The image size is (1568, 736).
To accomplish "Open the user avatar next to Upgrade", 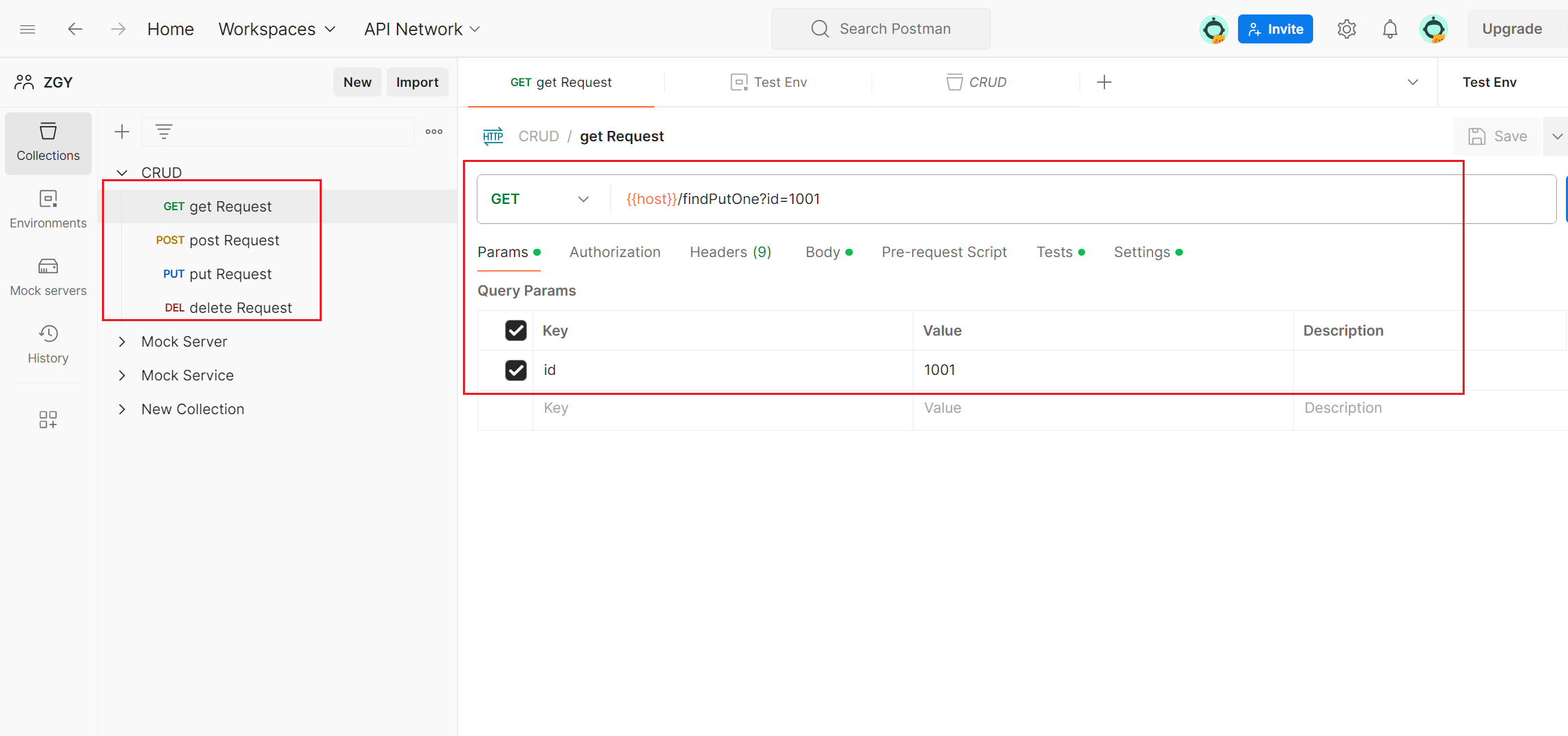I will (x=1434, y=29).
